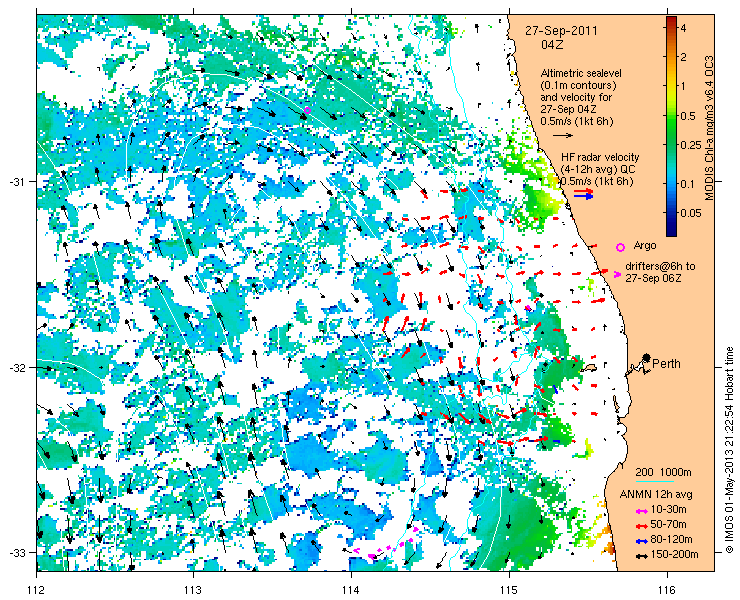Image resolution: width=740 pixels, height=600 pixels.
Task: Click the longitude axis label 114
Action: pos(351,590)
